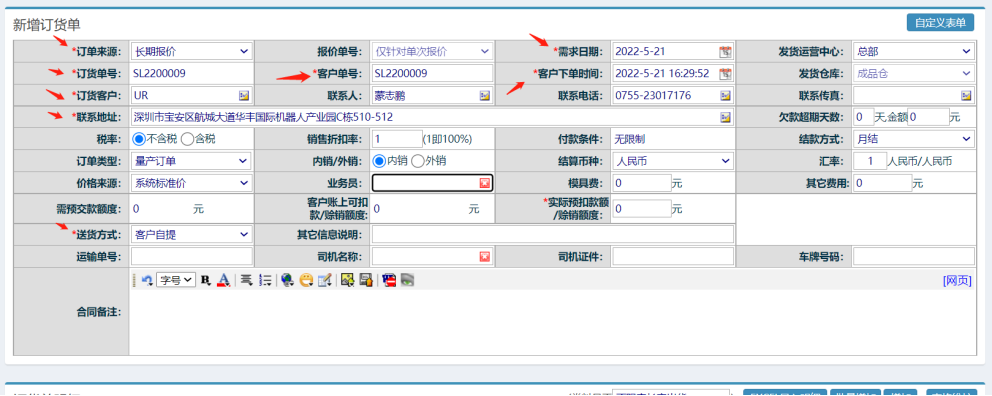992x396 pixels.
Task: Switch to 网页 view in editor
Action: 957,280
